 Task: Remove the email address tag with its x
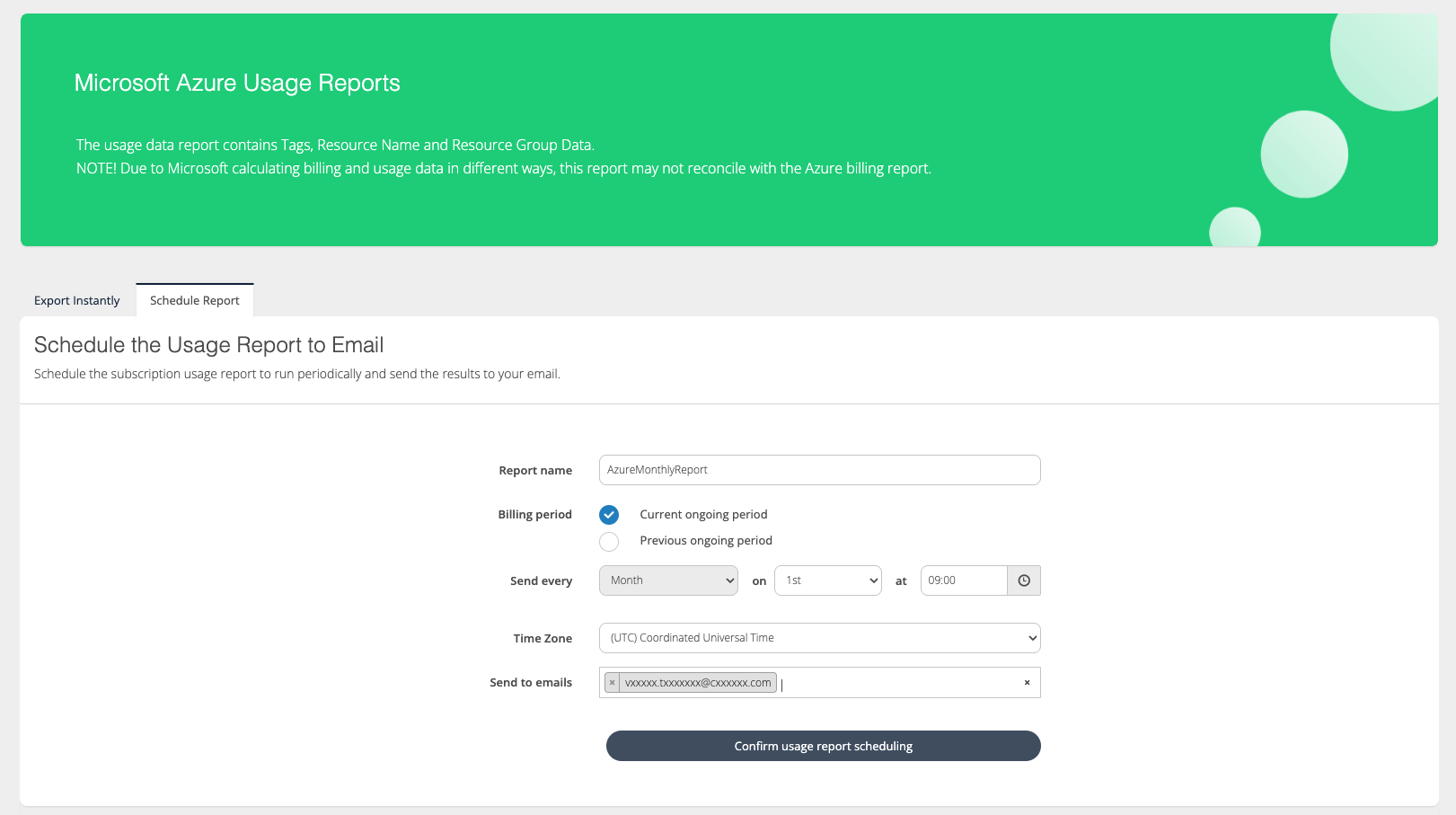[x=613, y=683]
